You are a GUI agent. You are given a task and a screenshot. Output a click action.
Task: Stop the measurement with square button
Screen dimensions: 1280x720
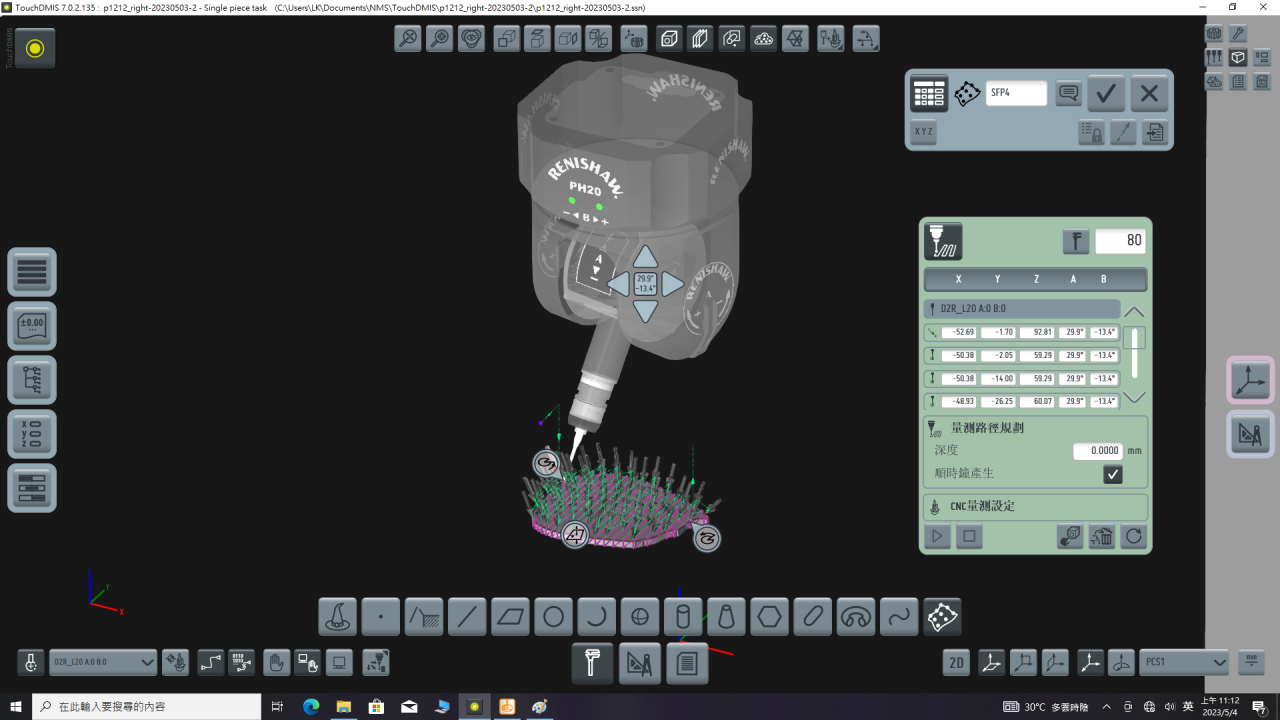tap(968, 537)
